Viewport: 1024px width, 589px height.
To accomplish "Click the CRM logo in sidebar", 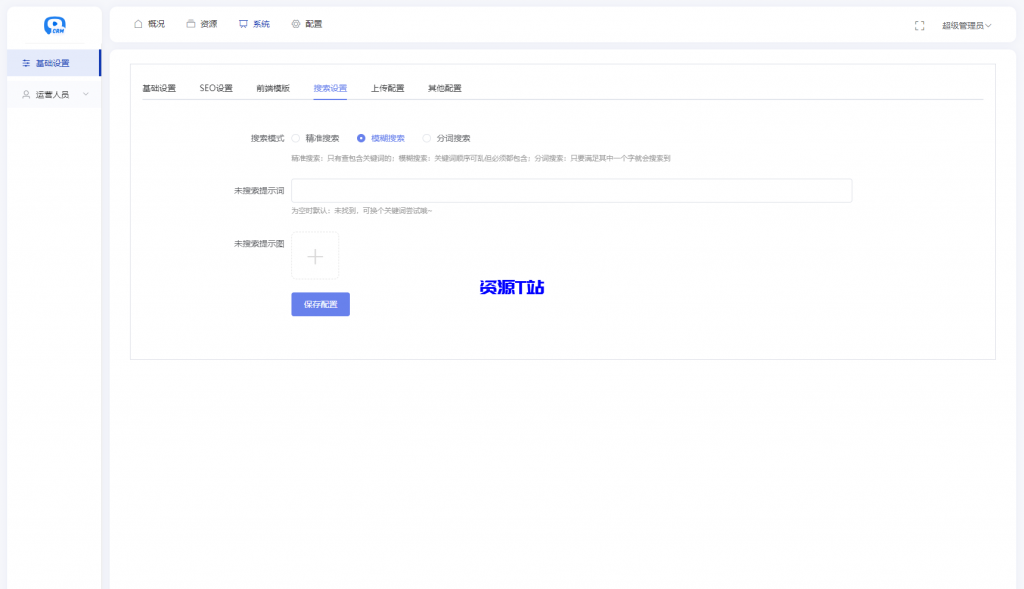I will click(53, 23).
